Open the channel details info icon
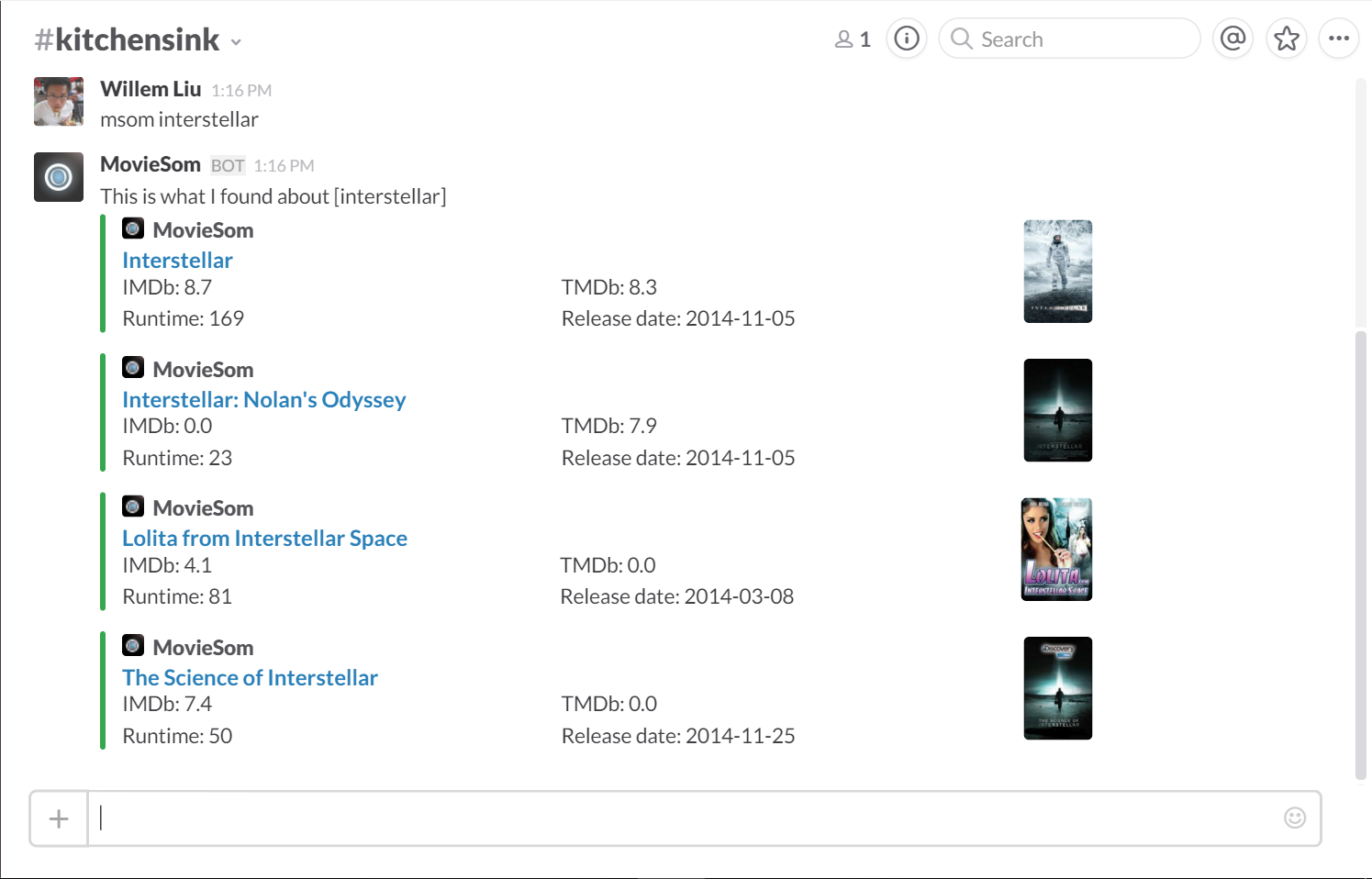 tap(907, 39)
